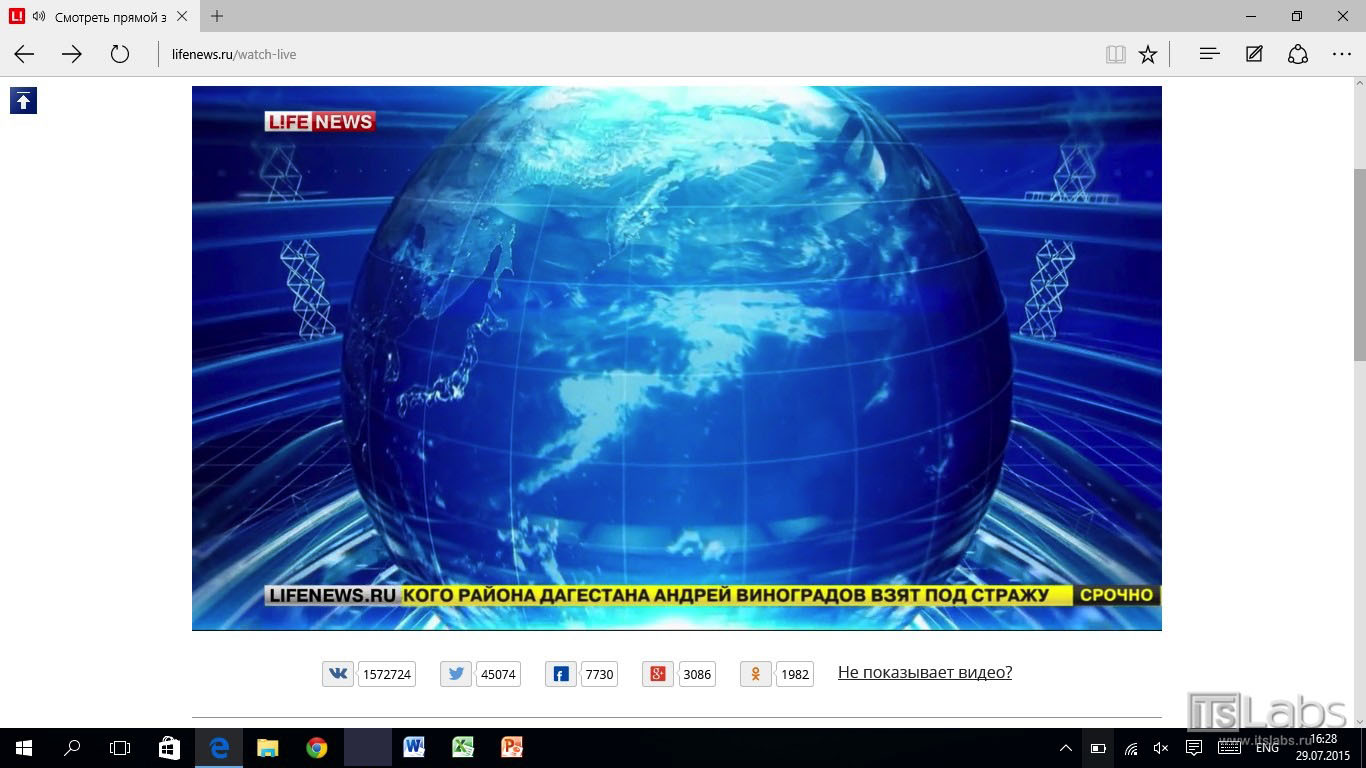Open Action Center notifications icon
1366x768 pixels.
pyautogui.click(x=1193, y=748)
